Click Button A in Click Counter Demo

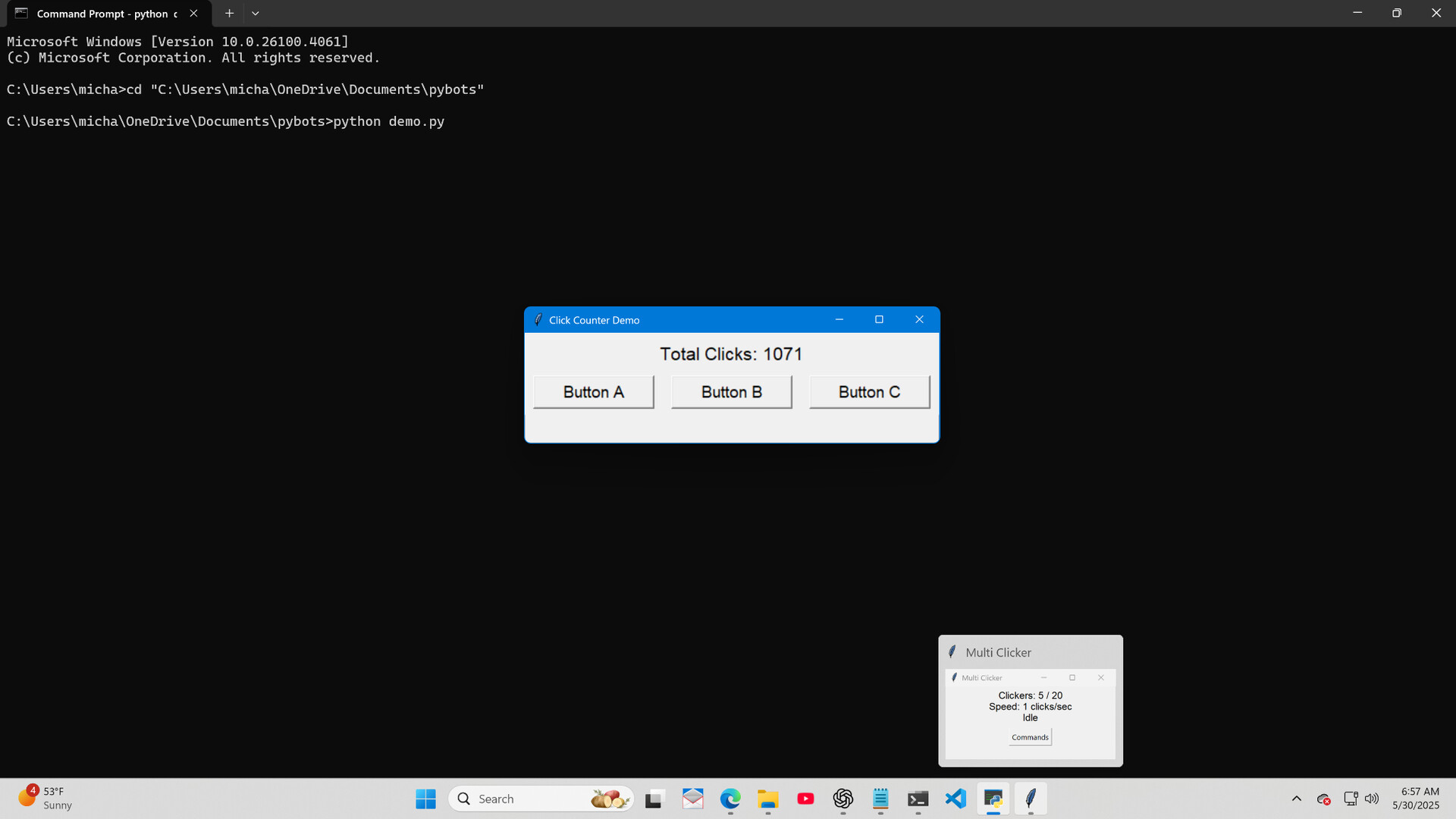click(593, 392)
